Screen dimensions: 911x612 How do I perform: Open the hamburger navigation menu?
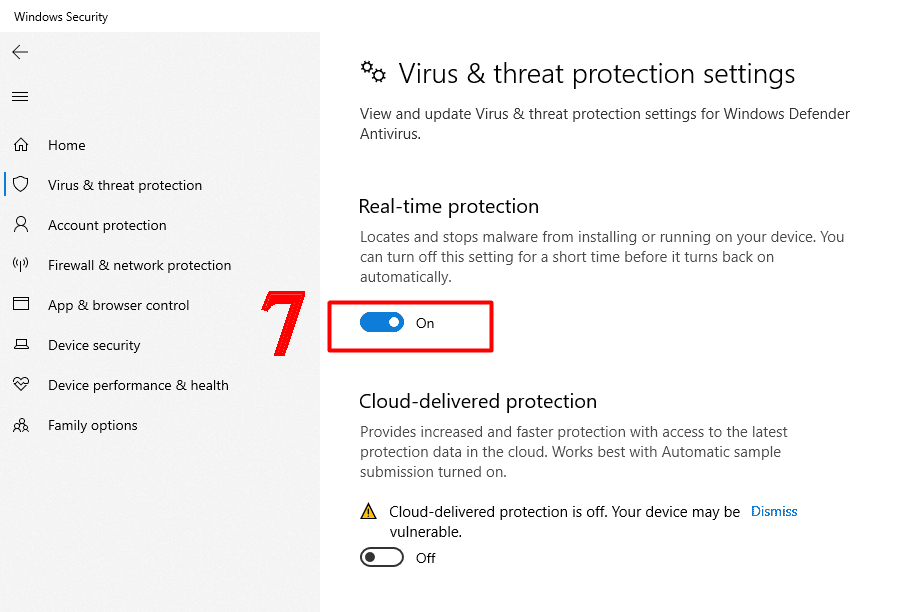pos(20,97)
